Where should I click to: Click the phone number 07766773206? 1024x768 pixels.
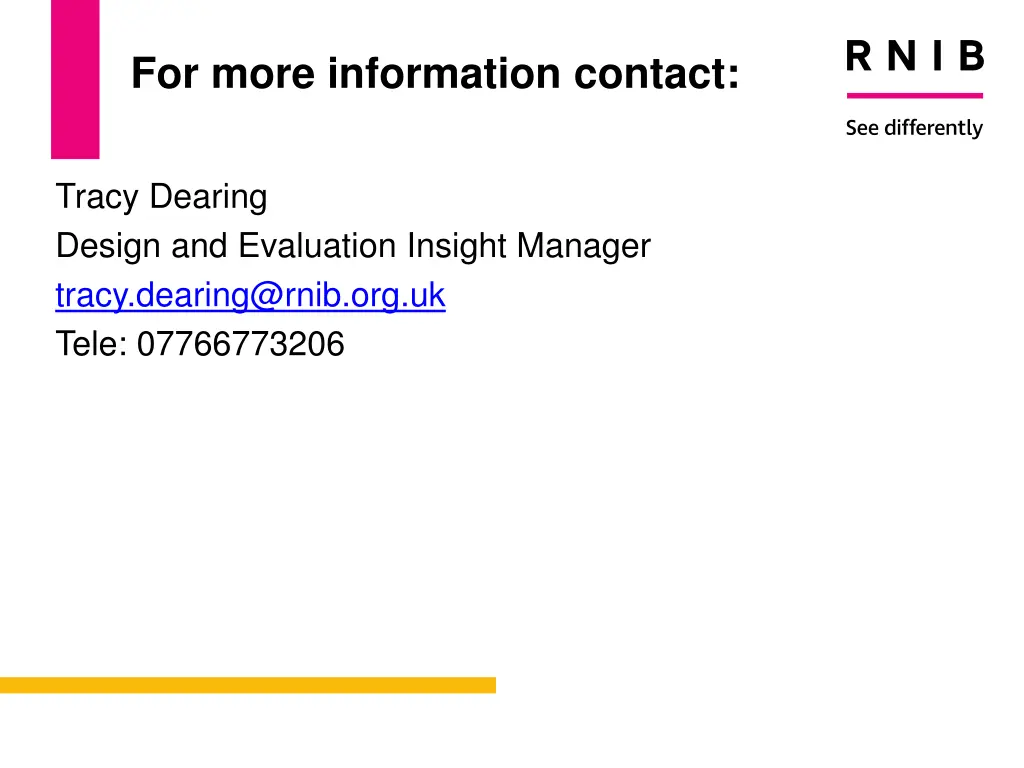(240, 344)
